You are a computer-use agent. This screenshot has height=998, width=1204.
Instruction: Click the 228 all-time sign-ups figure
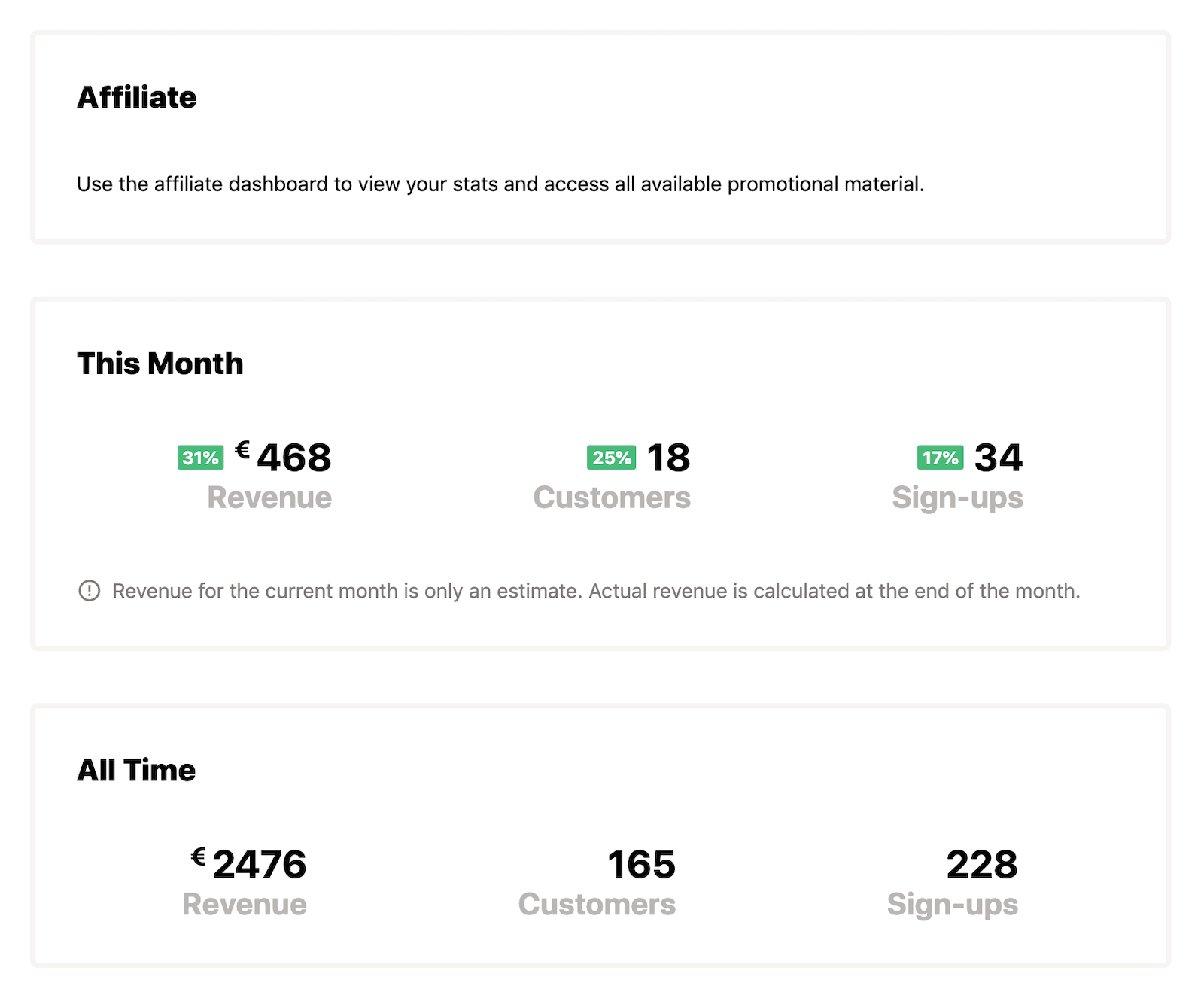point(982,864)
